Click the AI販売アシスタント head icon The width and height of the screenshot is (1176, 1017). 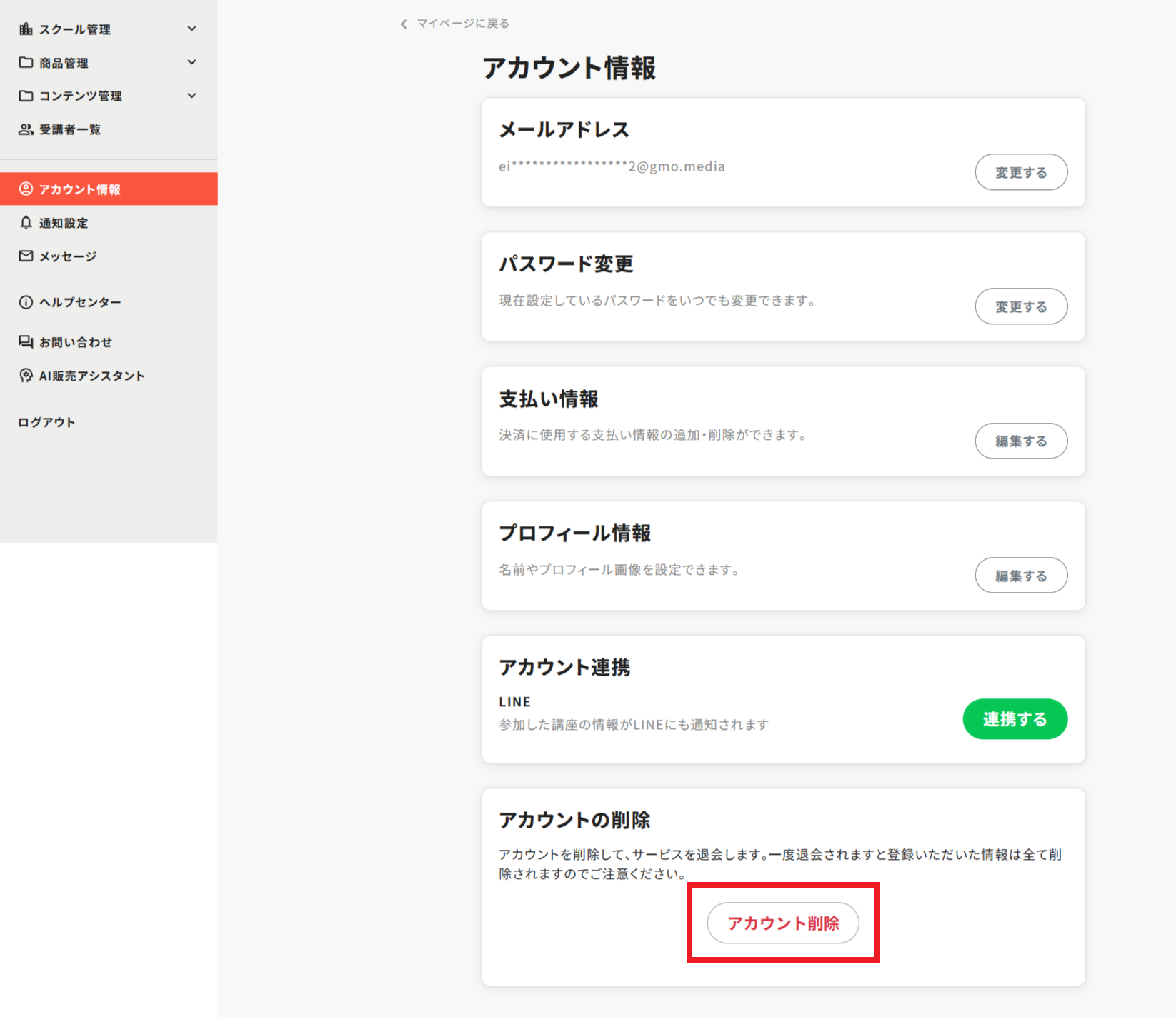(x=26, y=376)
